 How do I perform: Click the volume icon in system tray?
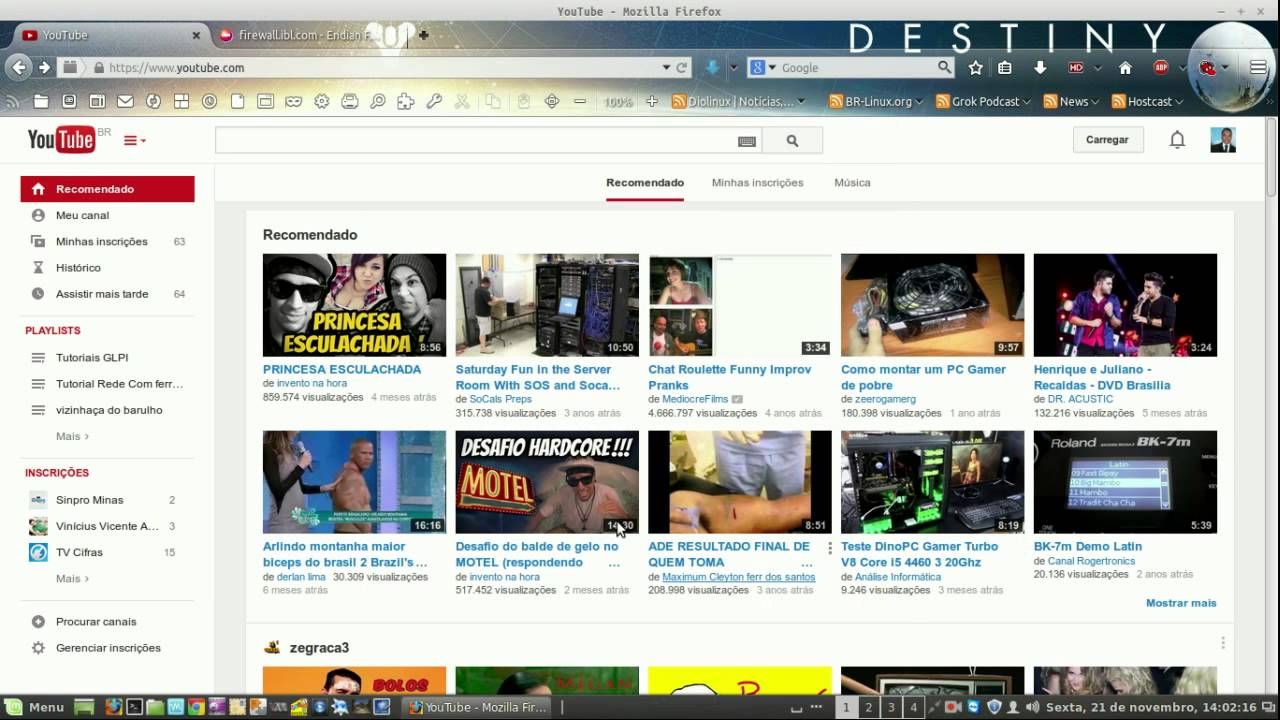(x=1033, y=707)
